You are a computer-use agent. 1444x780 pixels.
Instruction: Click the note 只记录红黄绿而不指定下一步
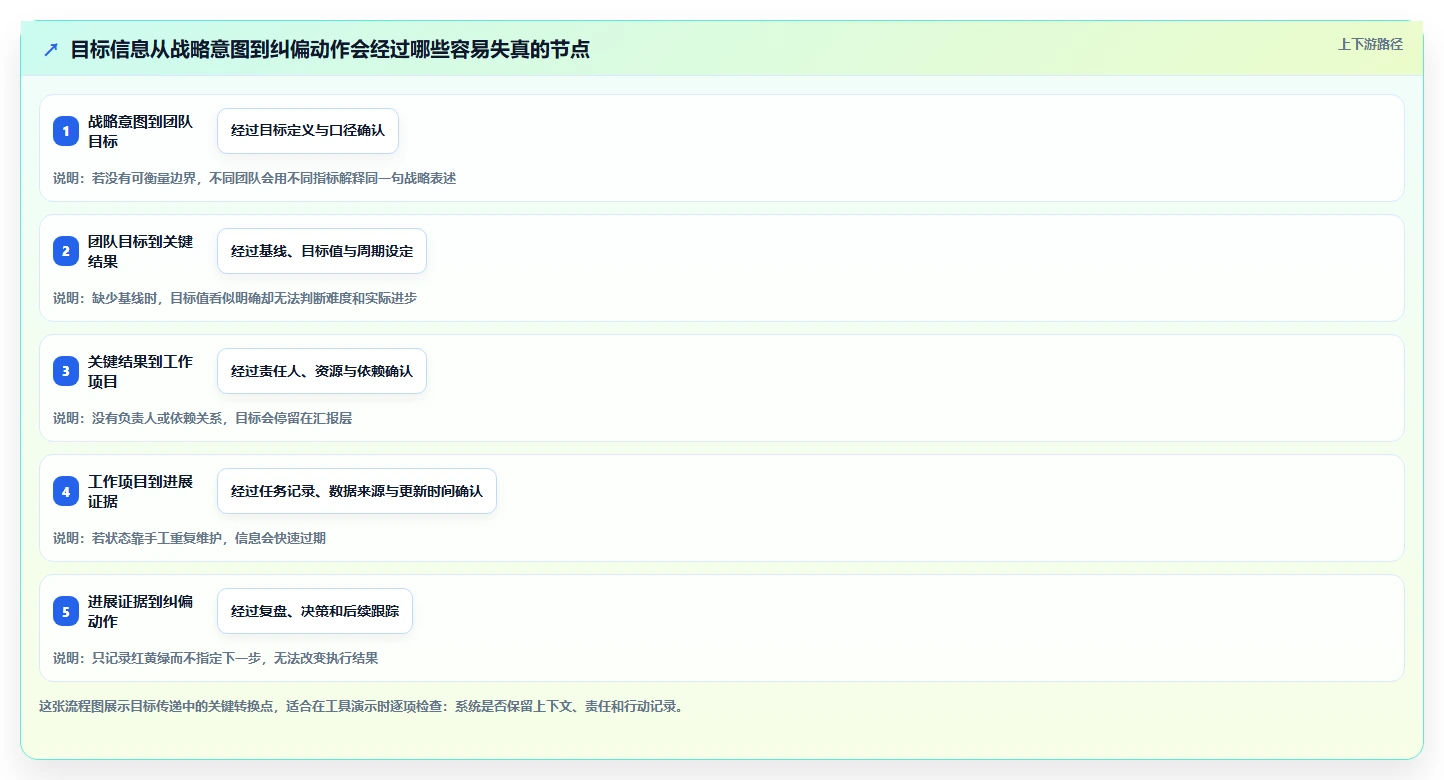click(x=216, y=658)
